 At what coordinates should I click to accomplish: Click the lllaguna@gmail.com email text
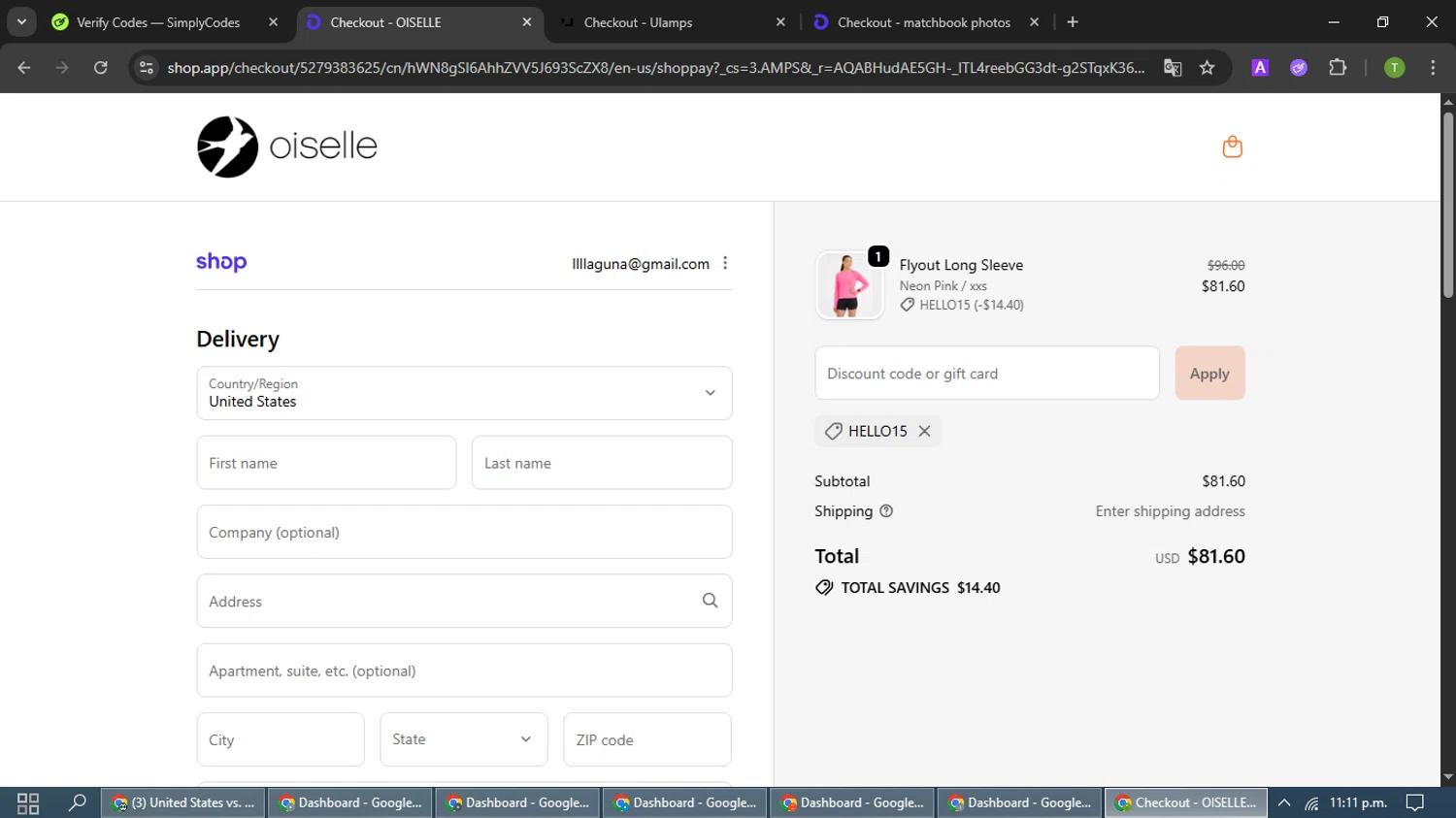(641, 264)
